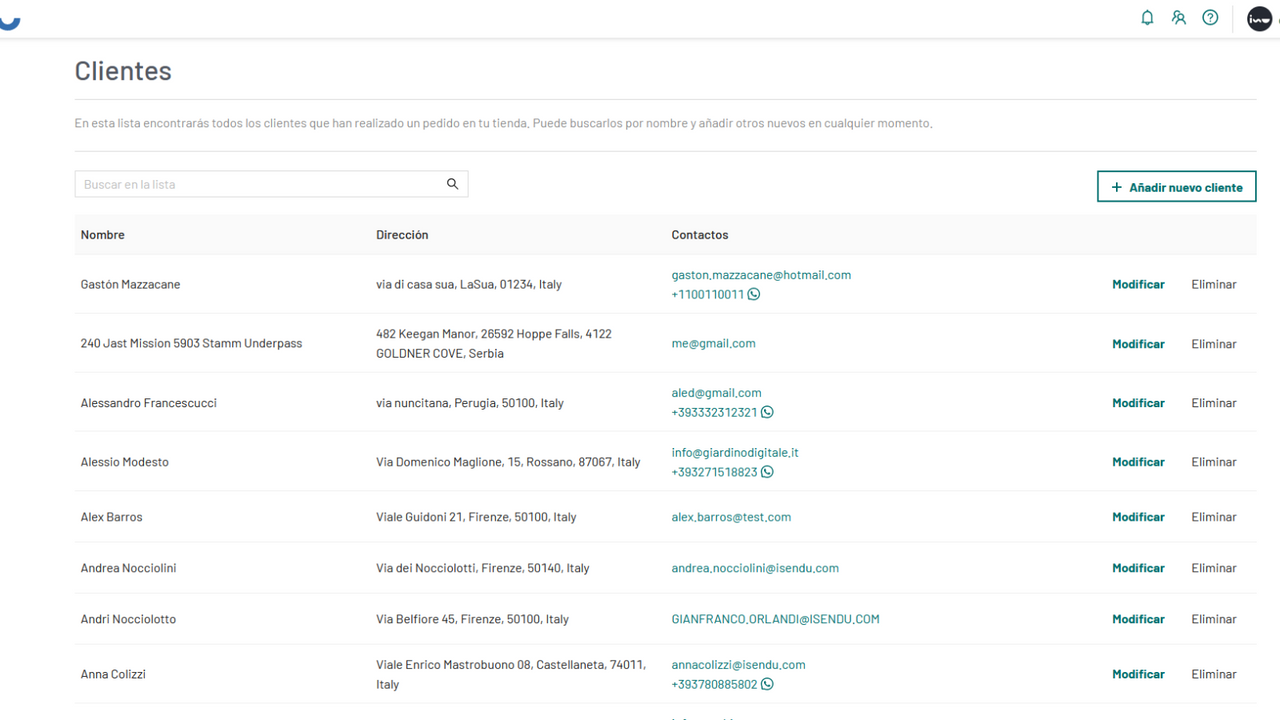Open email andrea.nocciolini@isendu.com
Screen dimensions: 1280x720
click(755, 568)
